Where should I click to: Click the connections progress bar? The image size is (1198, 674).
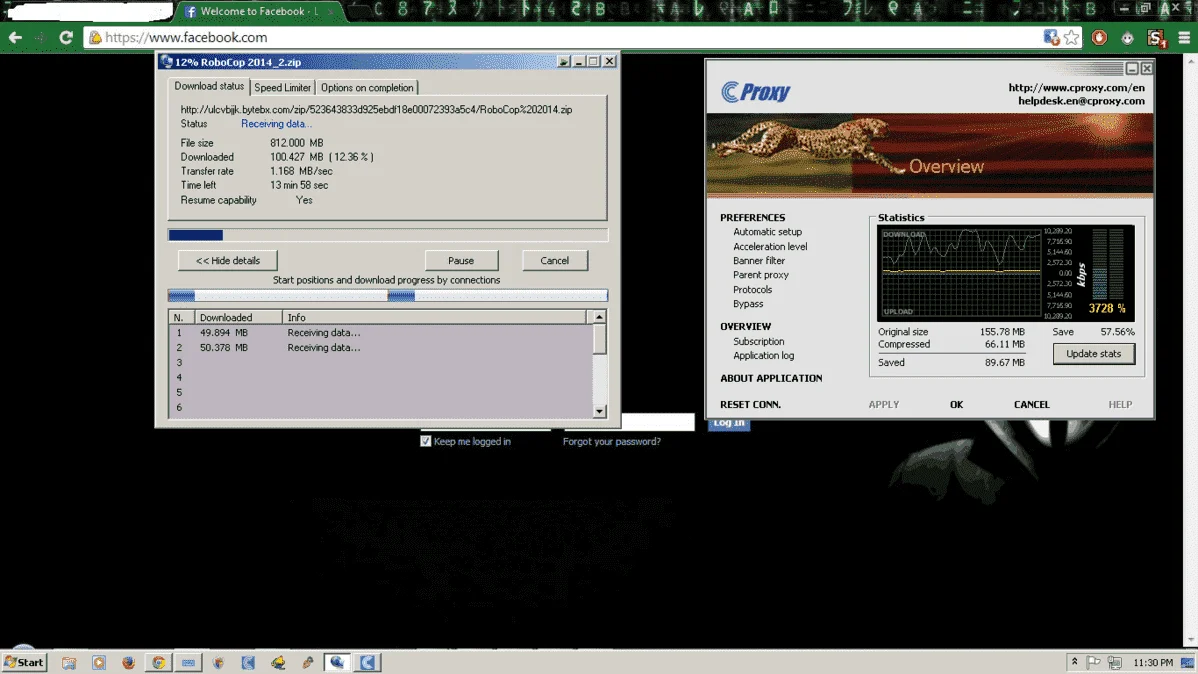388,296
